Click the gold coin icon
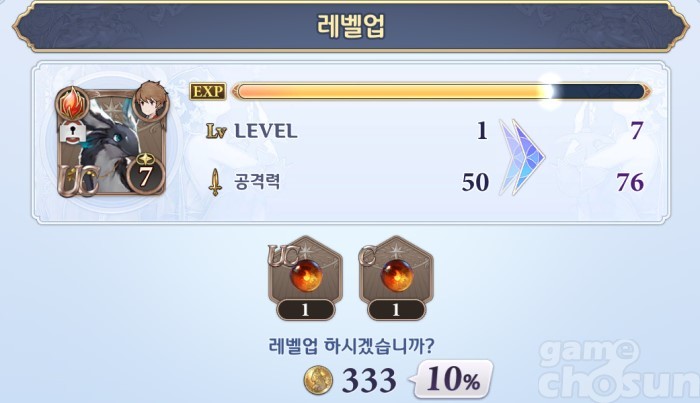This screenshot has height=403, width=700. point(318,380)
